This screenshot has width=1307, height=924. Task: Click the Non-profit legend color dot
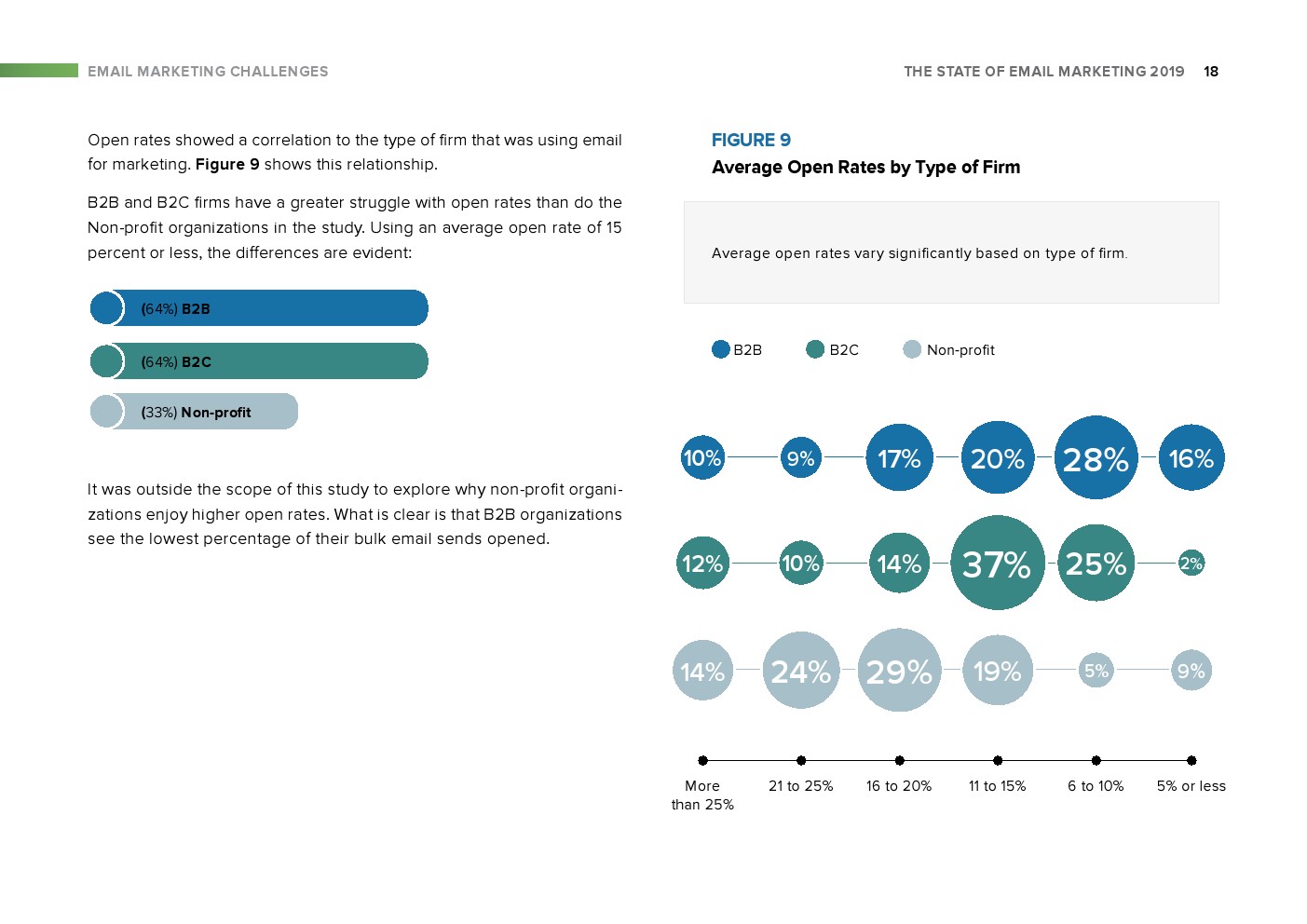912,349
